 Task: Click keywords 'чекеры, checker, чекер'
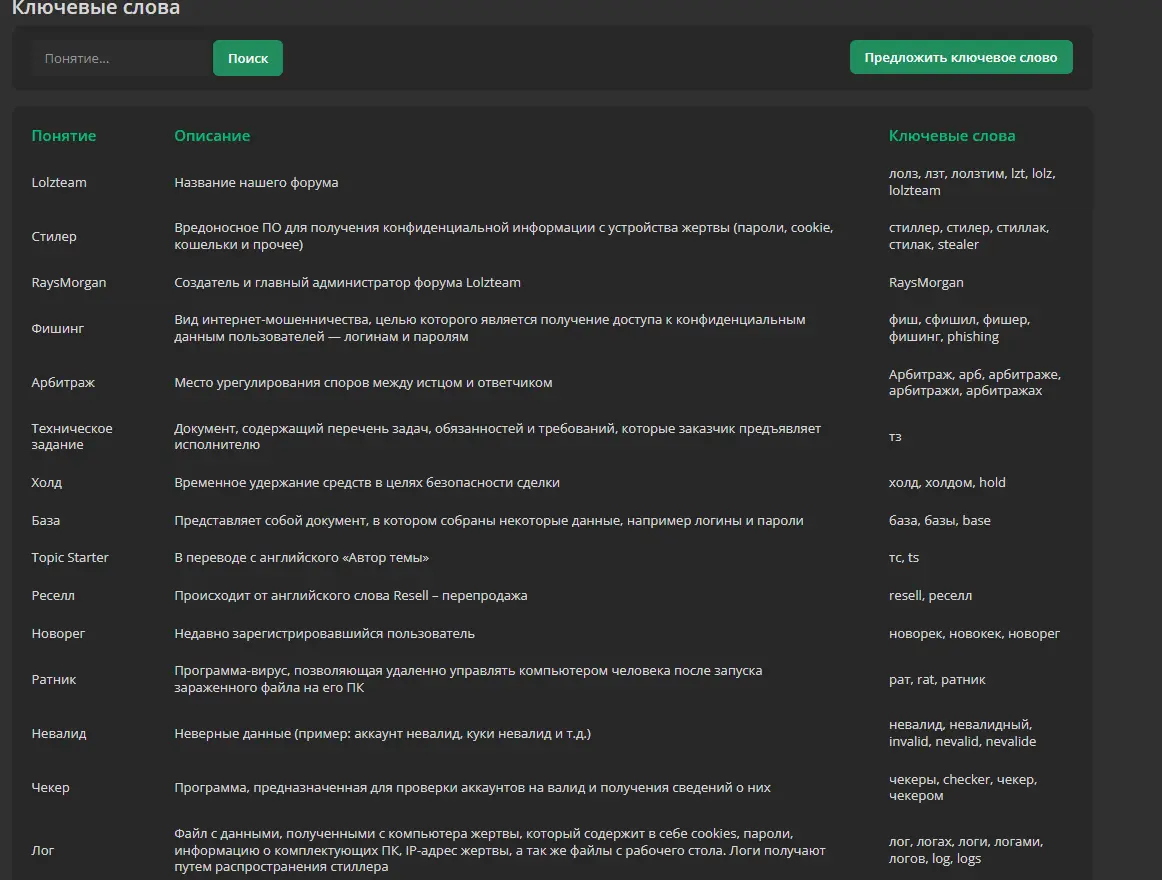[x=963, y=787]
